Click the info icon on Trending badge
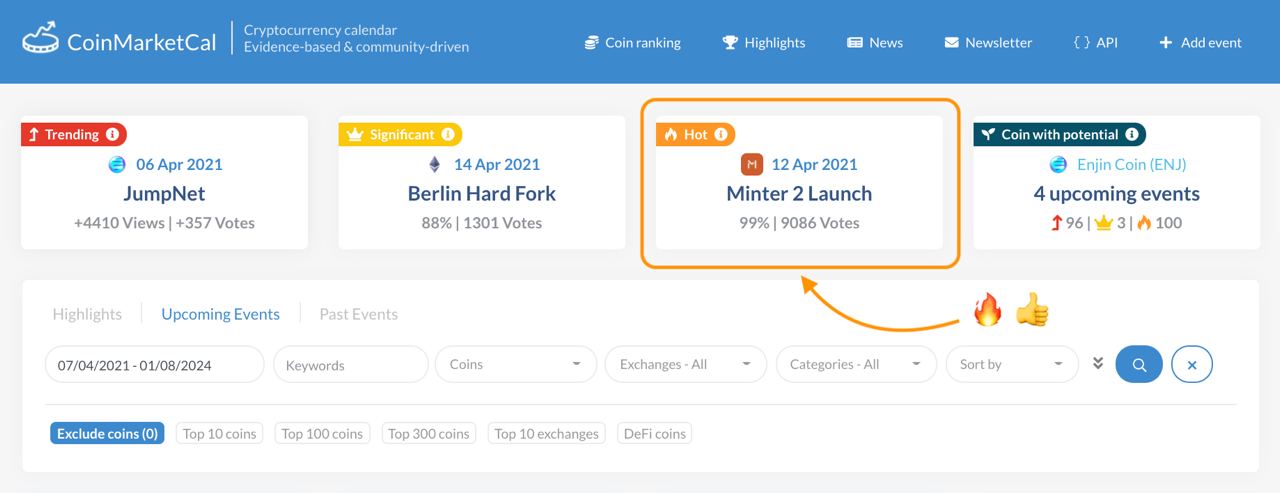Viewport: 1280px width, 493px height. click(x=112, y=134)
